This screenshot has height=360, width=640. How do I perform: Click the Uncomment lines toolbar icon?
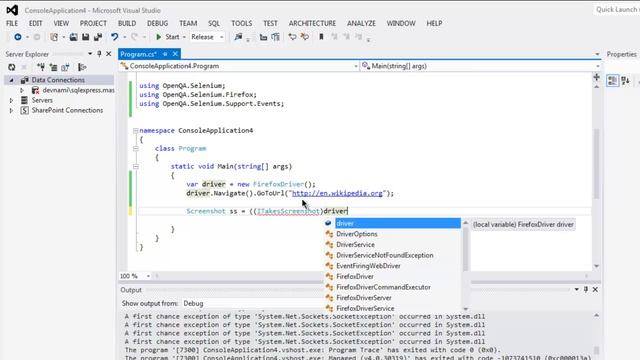point(276,37)
